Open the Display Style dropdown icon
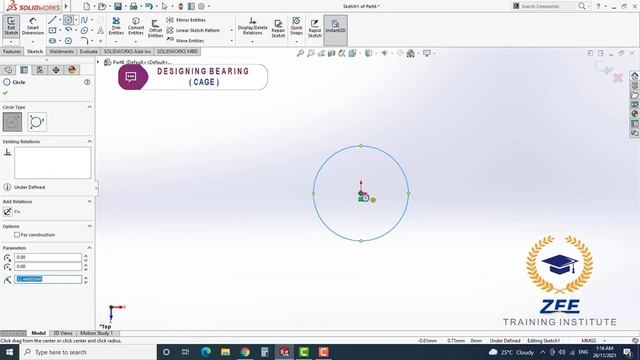This screenshot has height=360, width=640. [369, 53]
